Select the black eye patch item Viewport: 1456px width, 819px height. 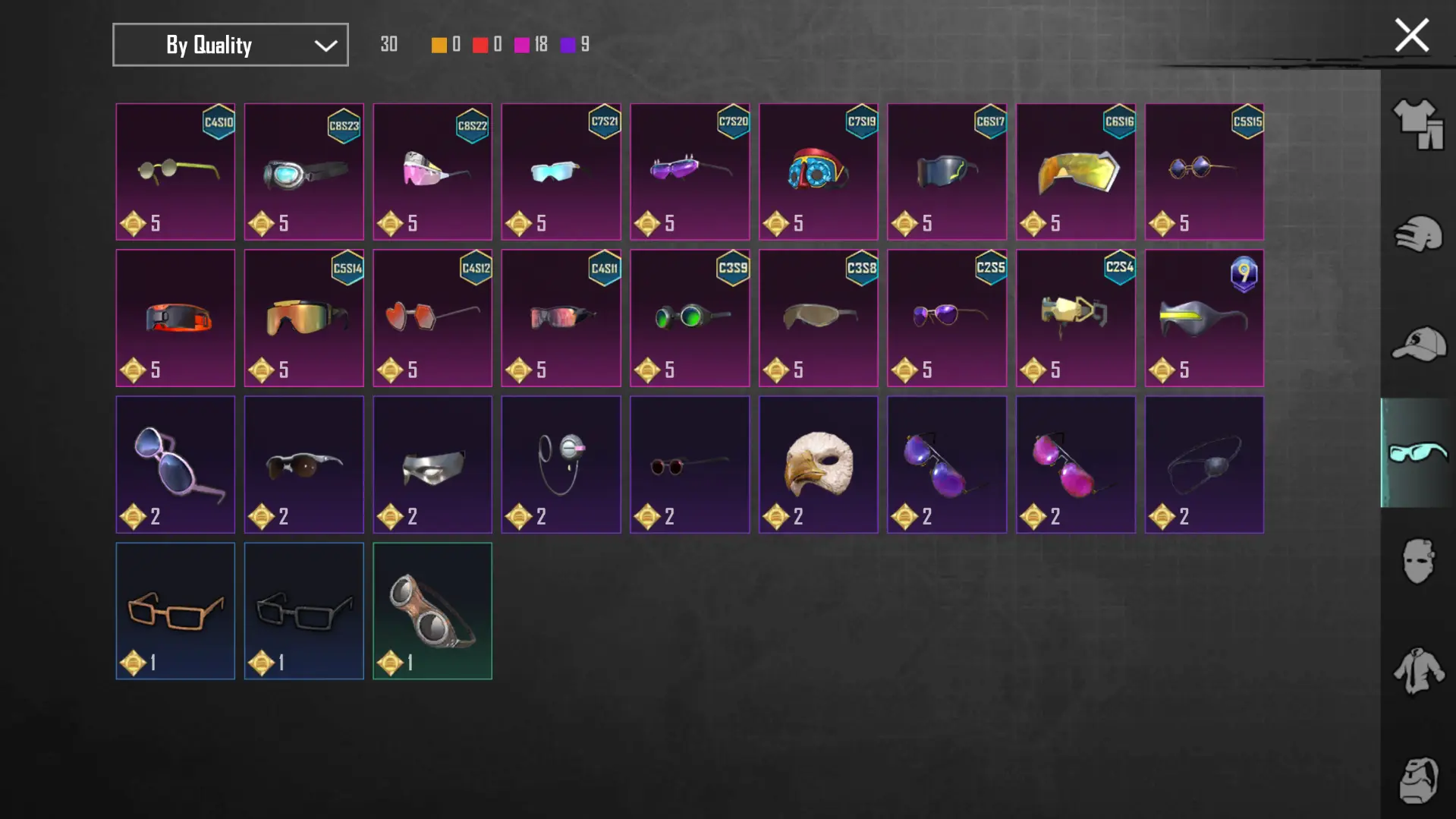(x=1204, y=465)
